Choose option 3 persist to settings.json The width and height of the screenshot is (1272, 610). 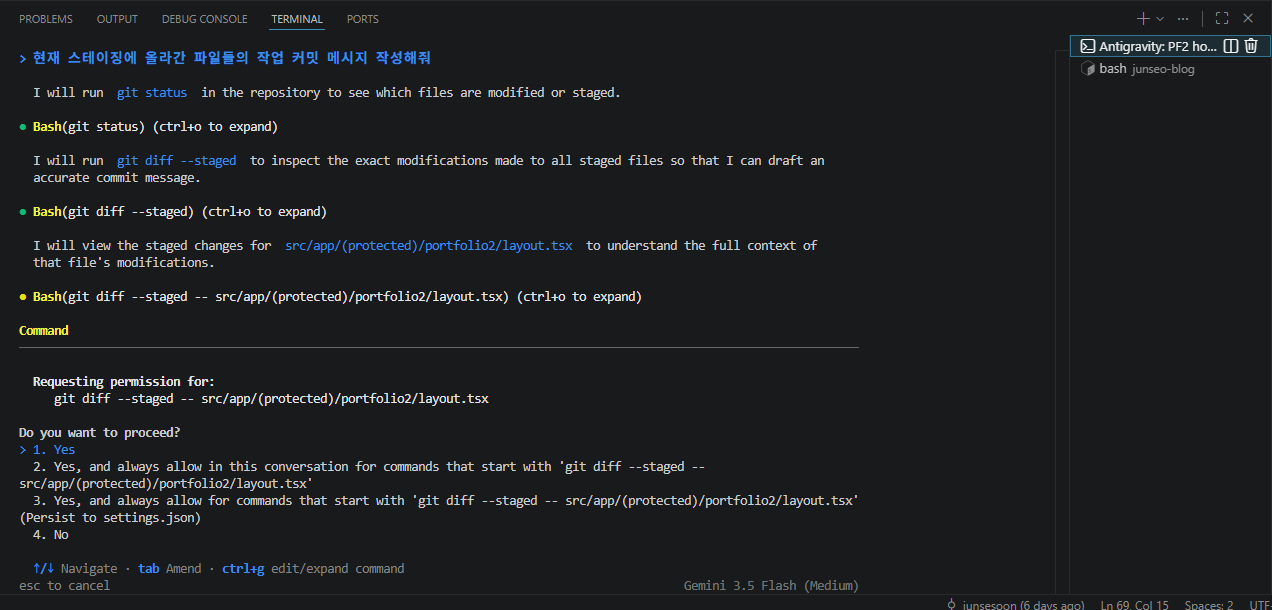click(440, 509)
